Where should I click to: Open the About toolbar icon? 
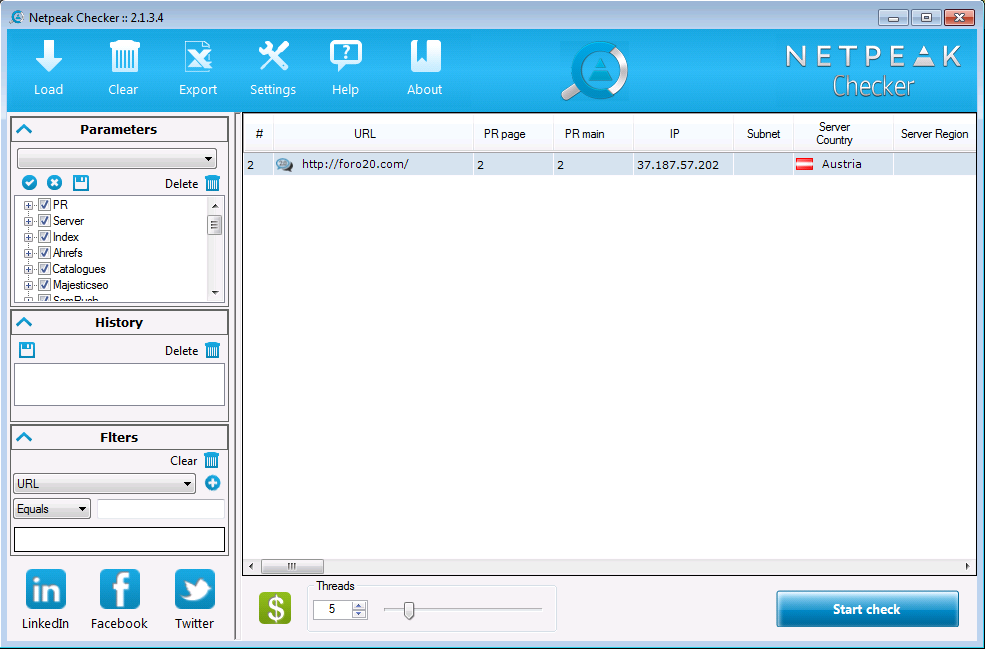tap(425, 57)
